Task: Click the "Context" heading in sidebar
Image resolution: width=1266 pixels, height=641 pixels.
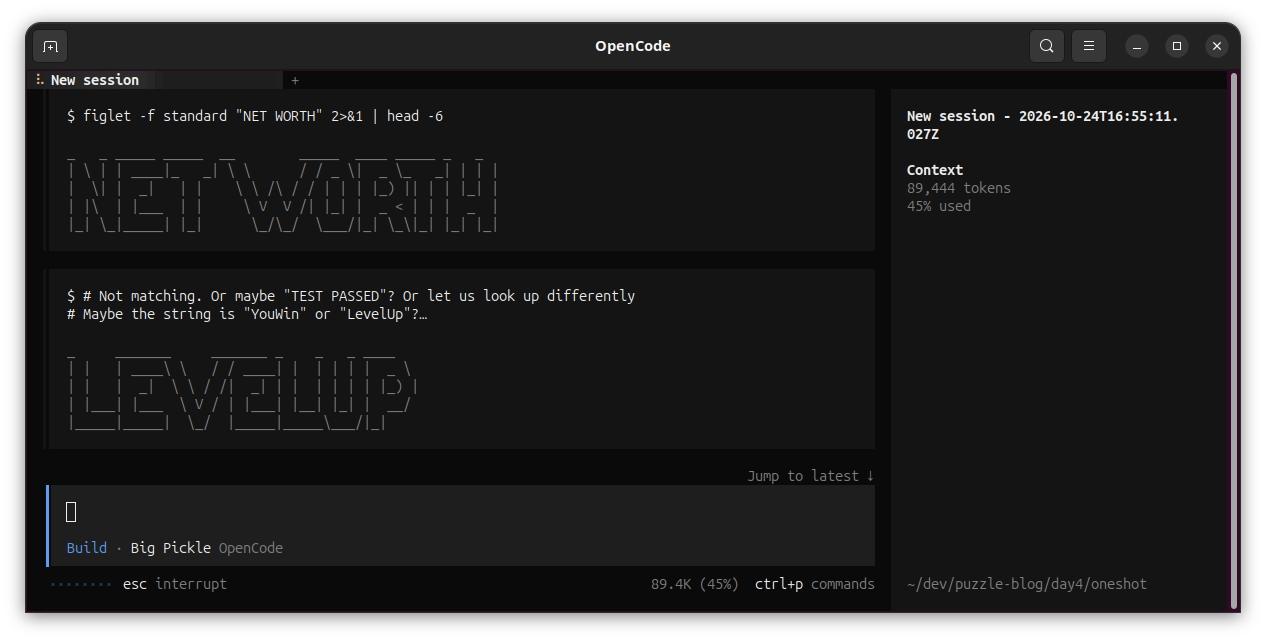Action: click(935, 170)
